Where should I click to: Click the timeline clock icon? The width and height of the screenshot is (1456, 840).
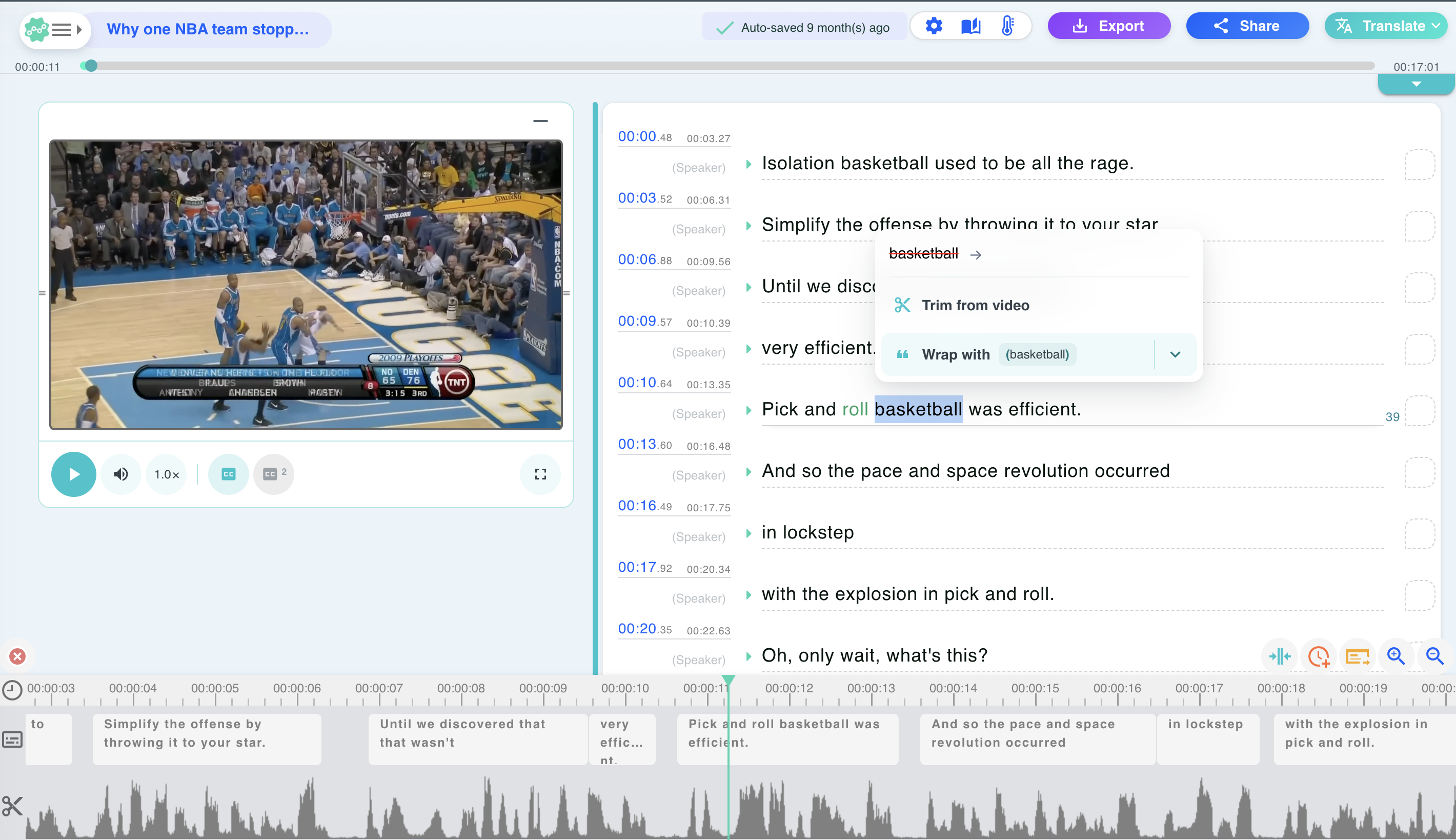(12, 690)
